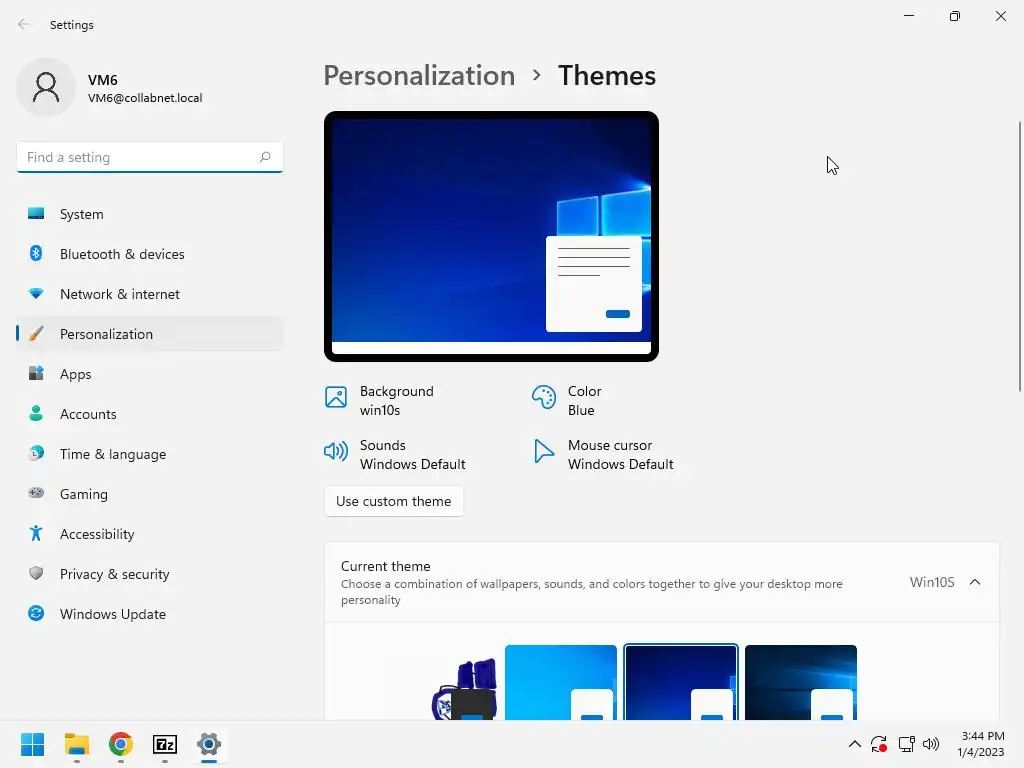Select the highlighted dark blue theme thumbnail
Viewport: 1024px width, 768px height.
click(680, 682)
